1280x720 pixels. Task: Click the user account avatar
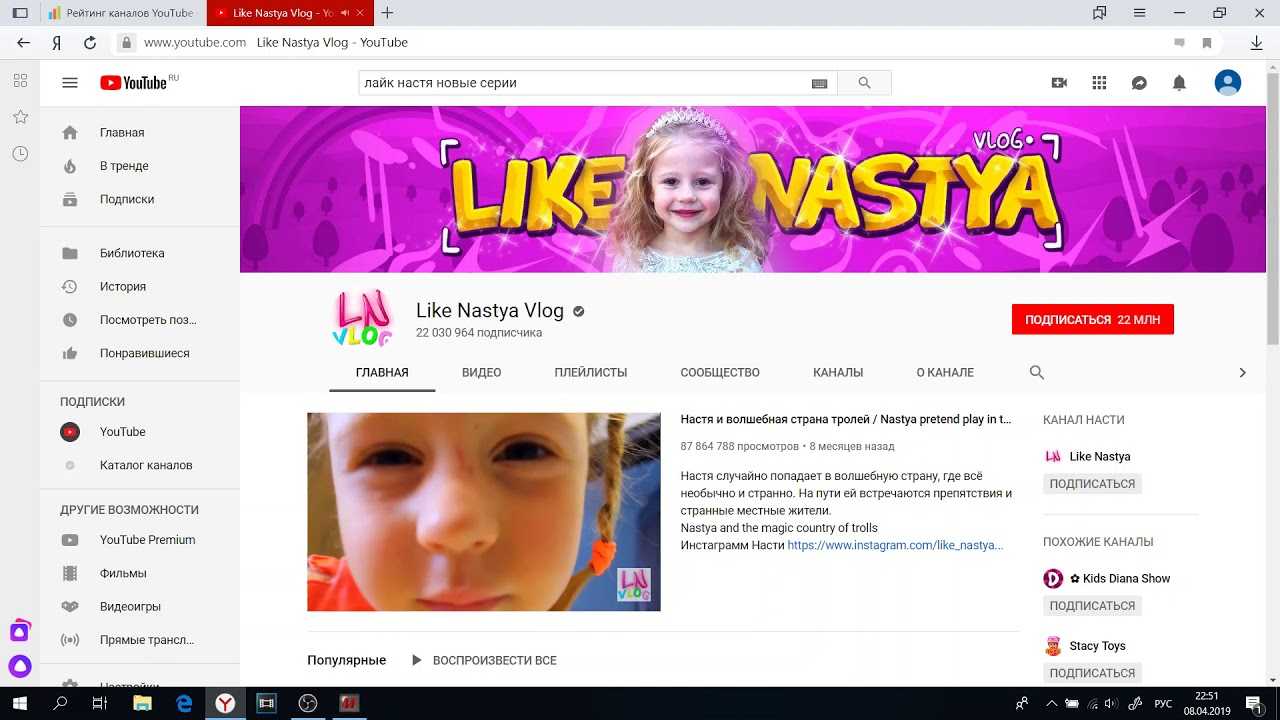[1227, 83]
